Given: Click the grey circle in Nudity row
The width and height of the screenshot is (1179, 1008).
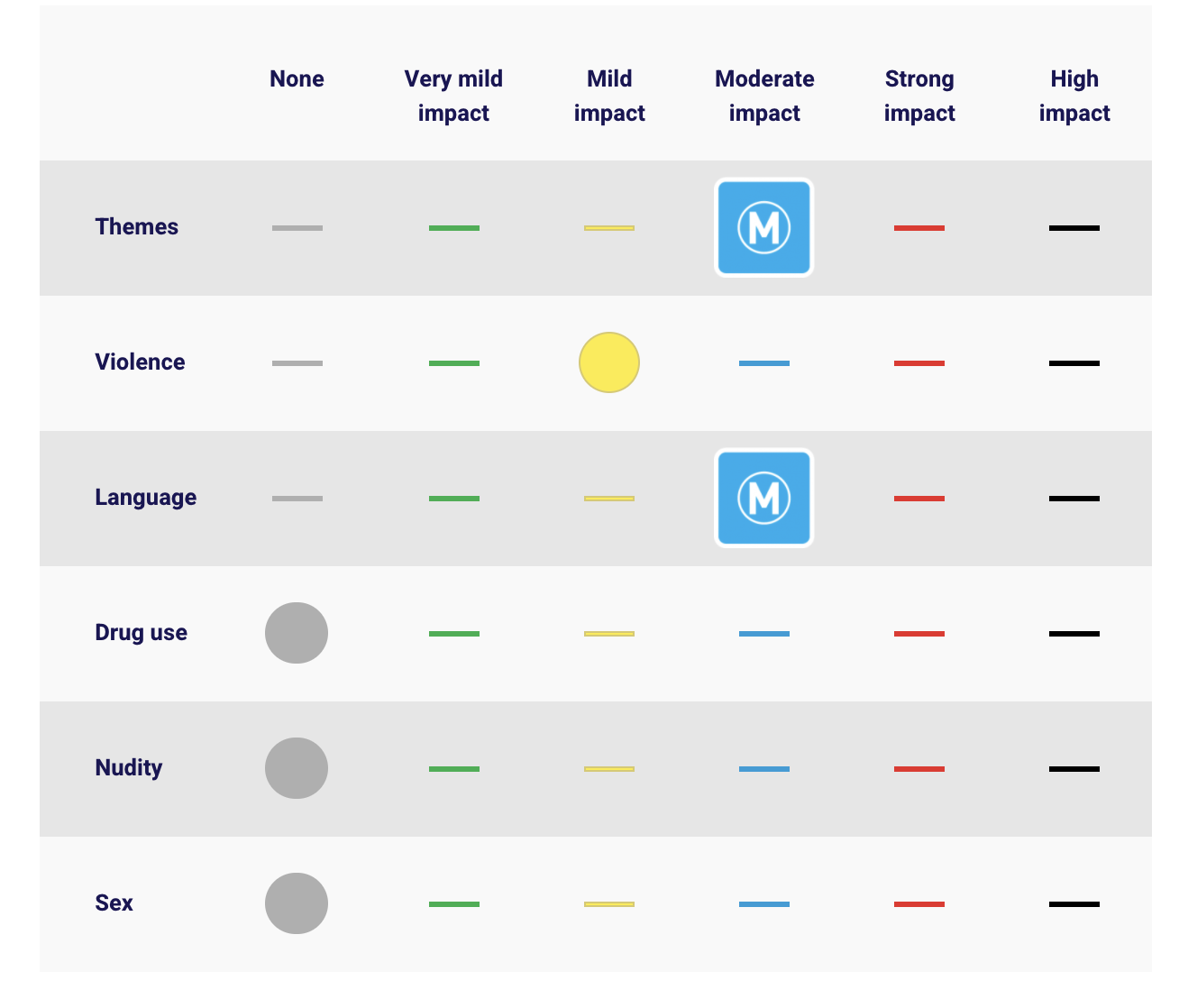Looking at the screenshot, I should pyautogui.click(x=297, y=768).
